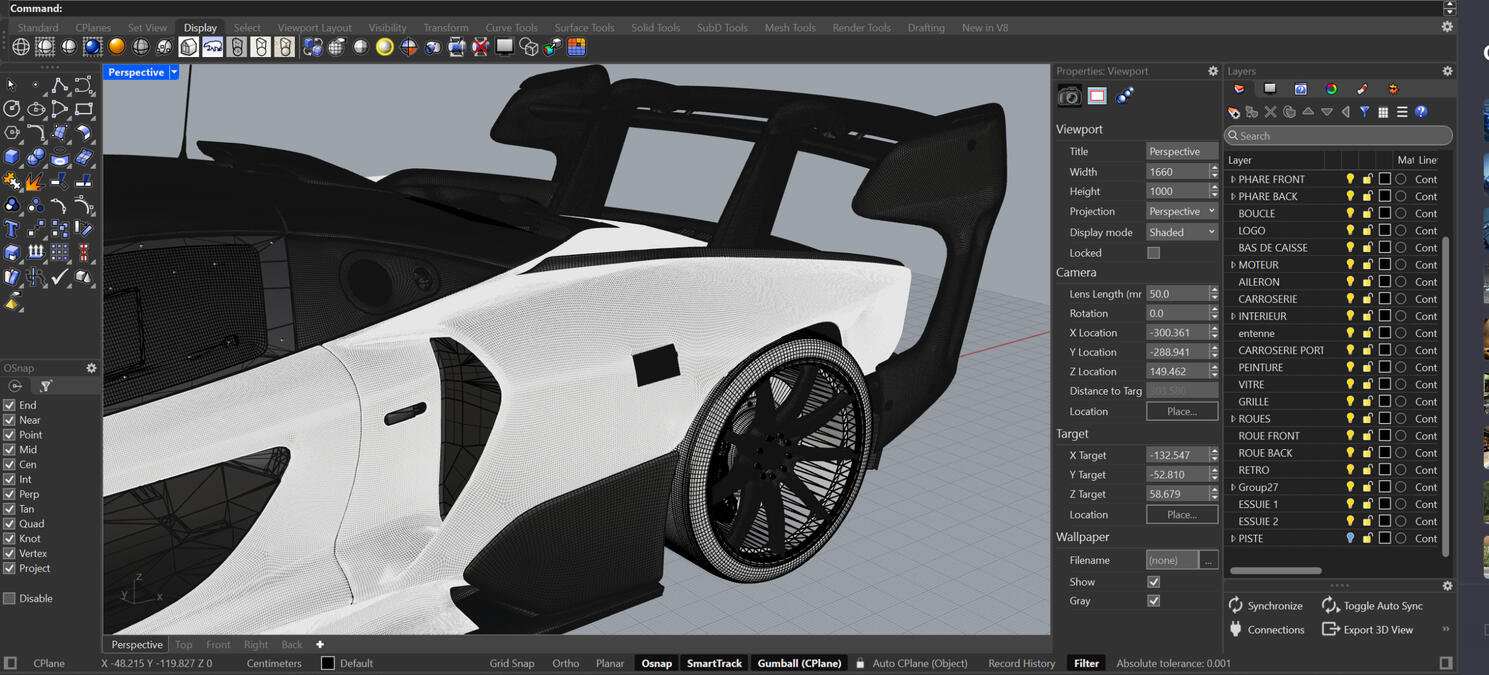This screenshot has height=675, width=1489.
Task: Click the Layers panel help question mark
Action: 1421,112
